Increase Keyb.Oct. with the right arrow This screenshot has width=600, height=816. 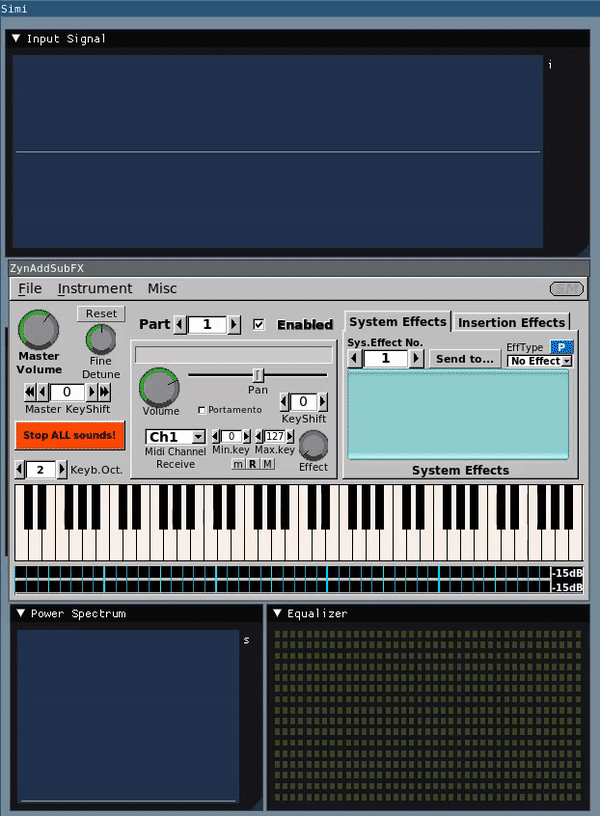coord(62,469)
